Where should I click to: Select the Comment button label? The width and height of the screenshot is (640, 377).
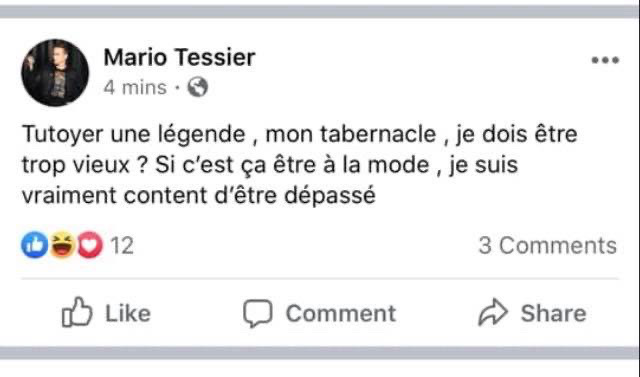click(341, 313)
